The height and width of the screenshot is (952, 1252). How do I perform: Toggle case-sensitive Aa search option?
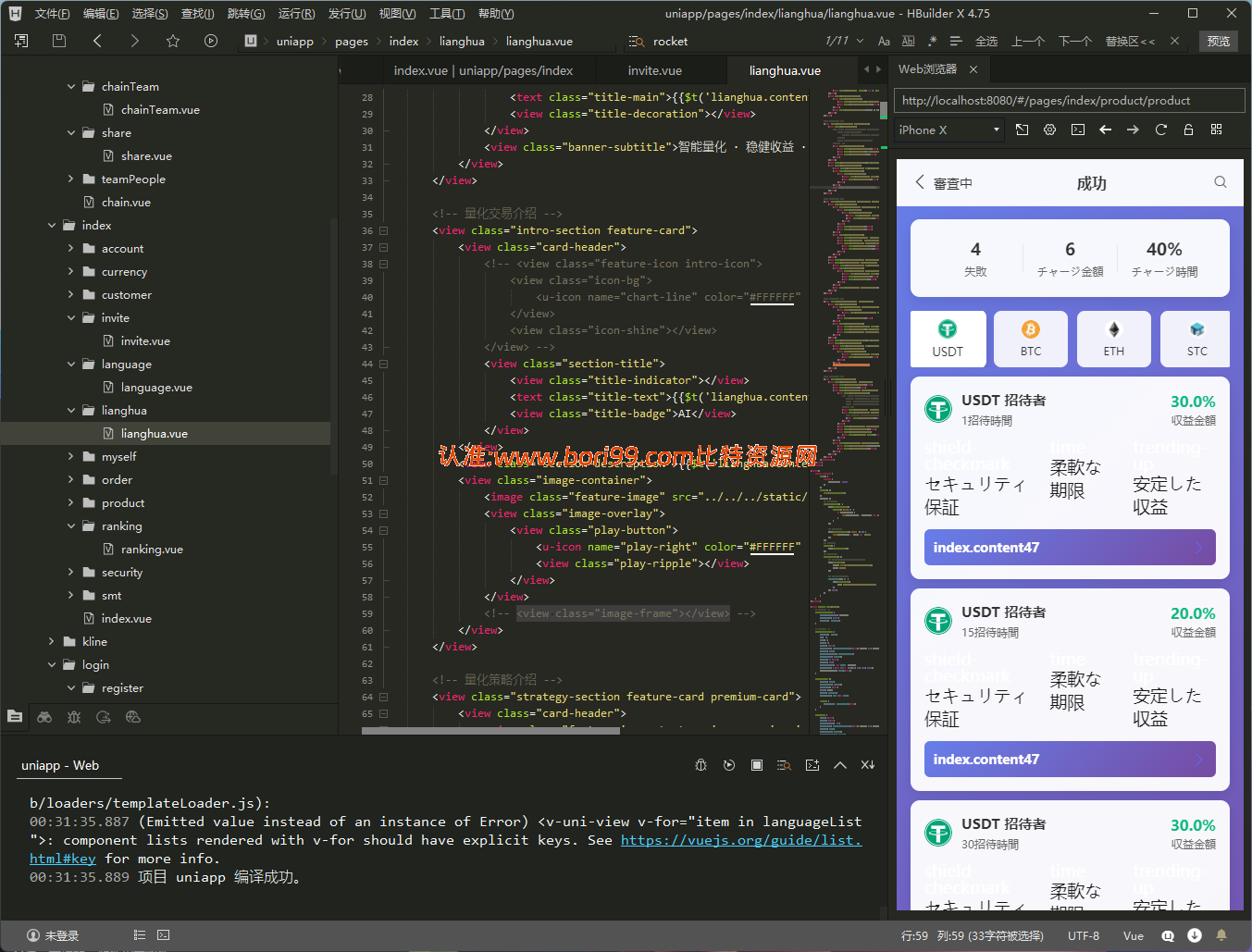884,41
